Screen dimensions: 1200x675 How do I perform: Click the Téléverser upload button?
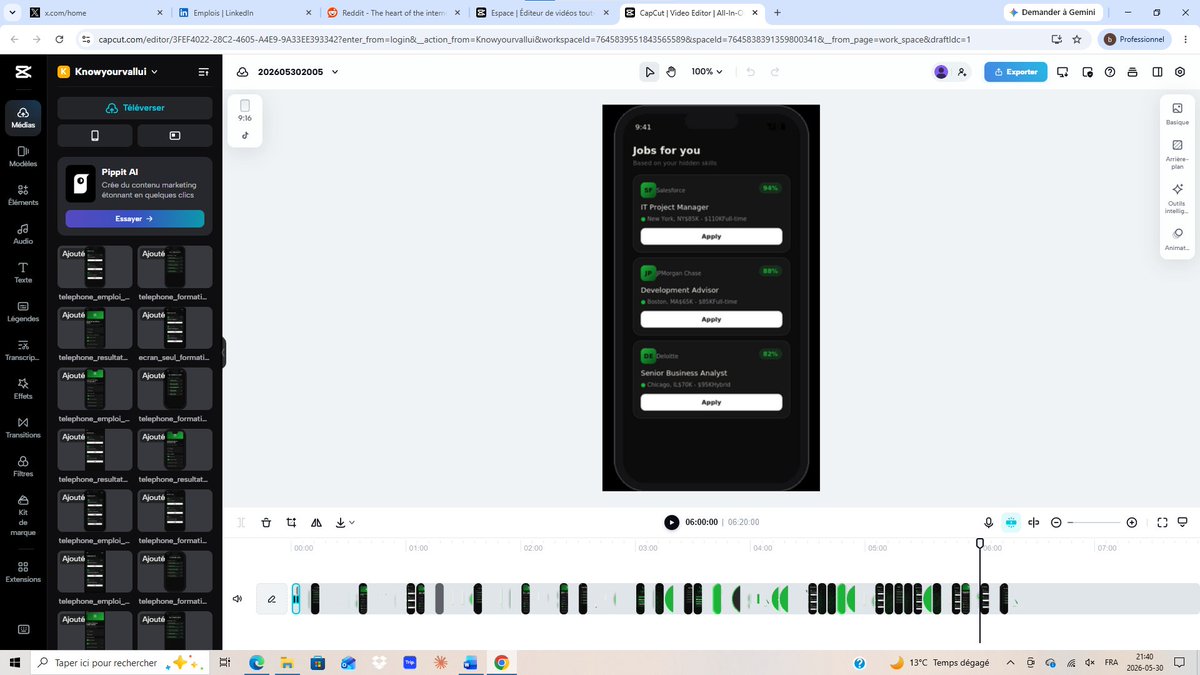click(135, 108)
